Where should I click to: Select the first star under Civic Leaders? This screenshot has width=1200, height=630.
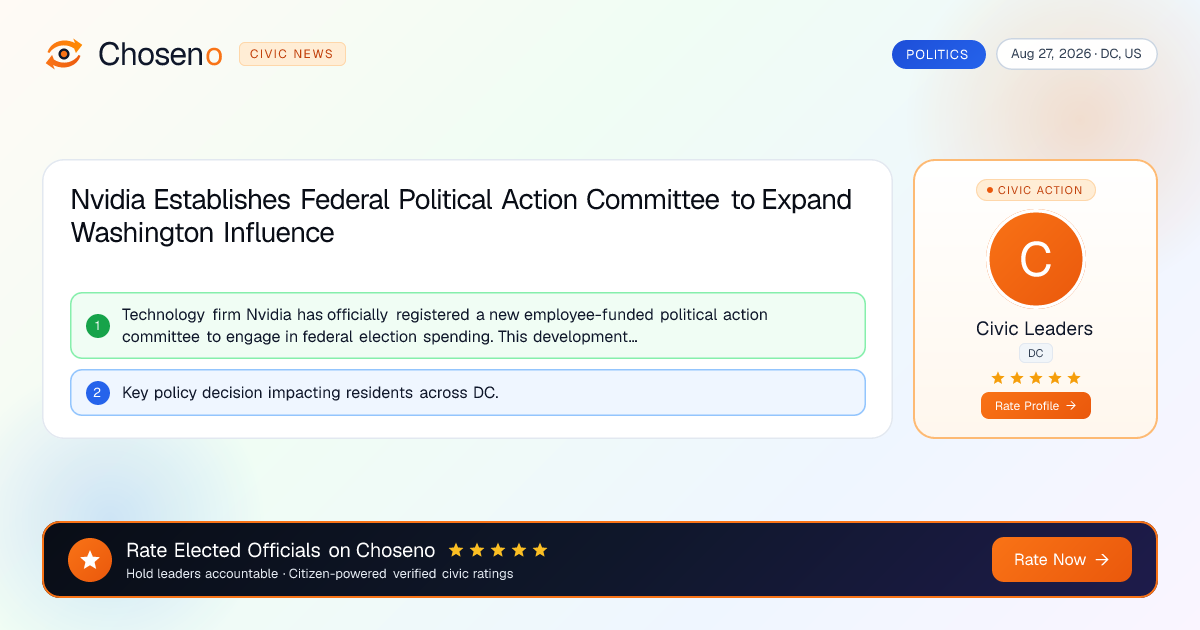pos(997,378)
